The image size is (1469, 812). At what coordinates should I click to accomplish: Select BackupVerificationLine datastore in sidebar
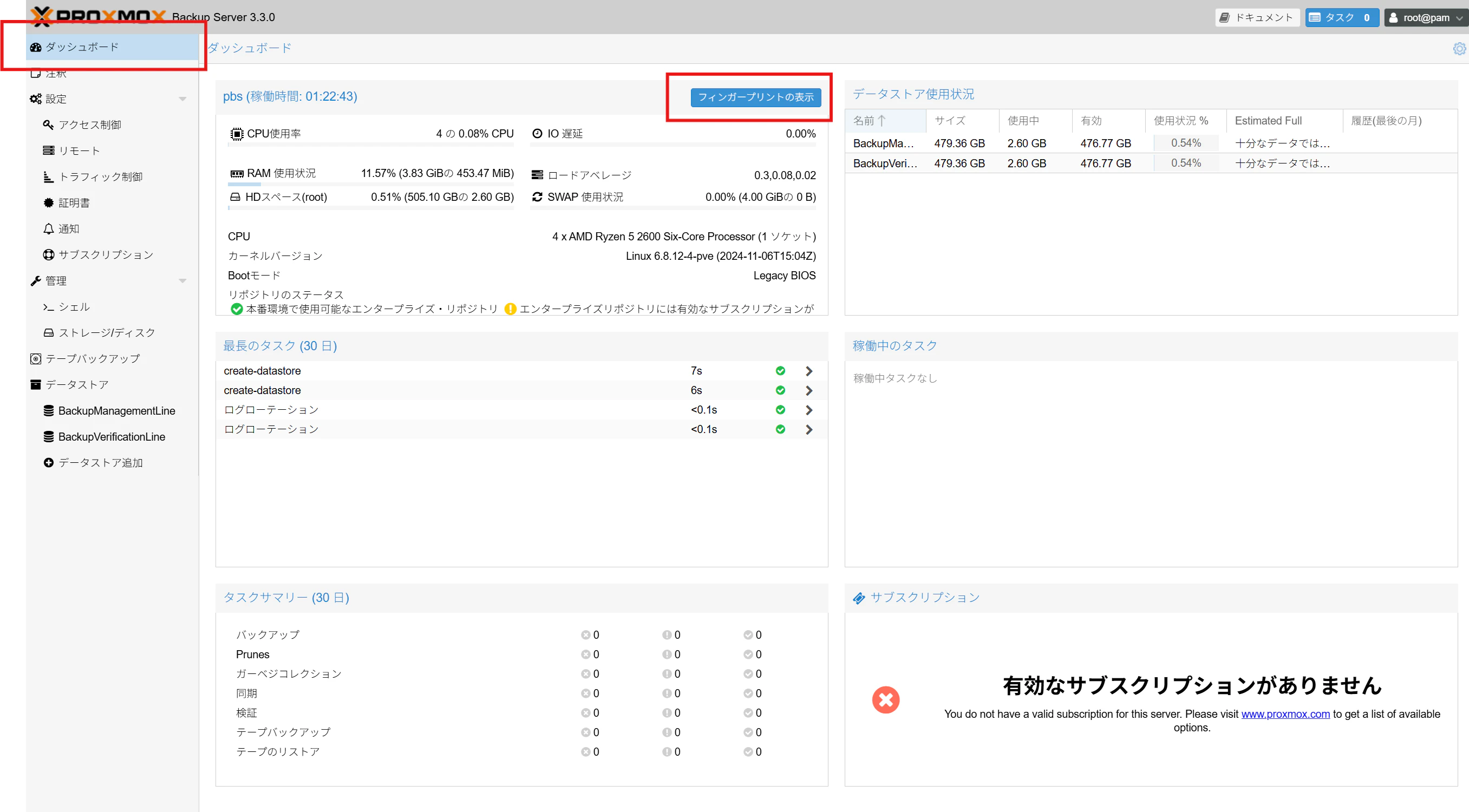pos(112,437)
